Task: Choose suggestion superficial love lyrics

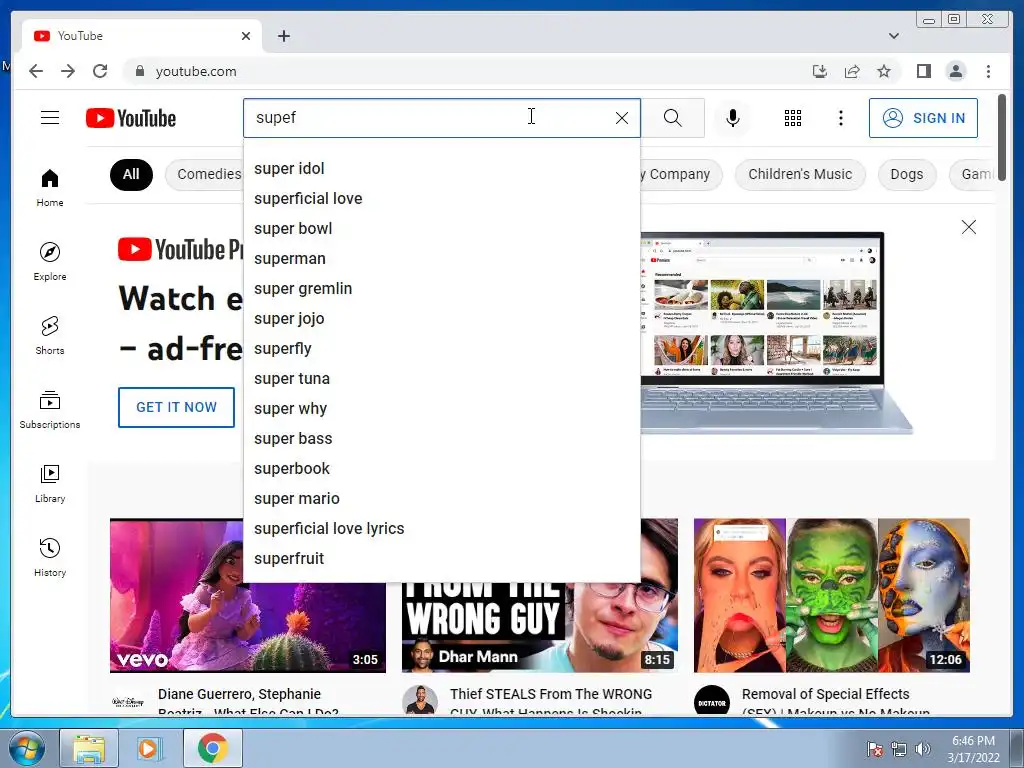Action: pos(441,529)
